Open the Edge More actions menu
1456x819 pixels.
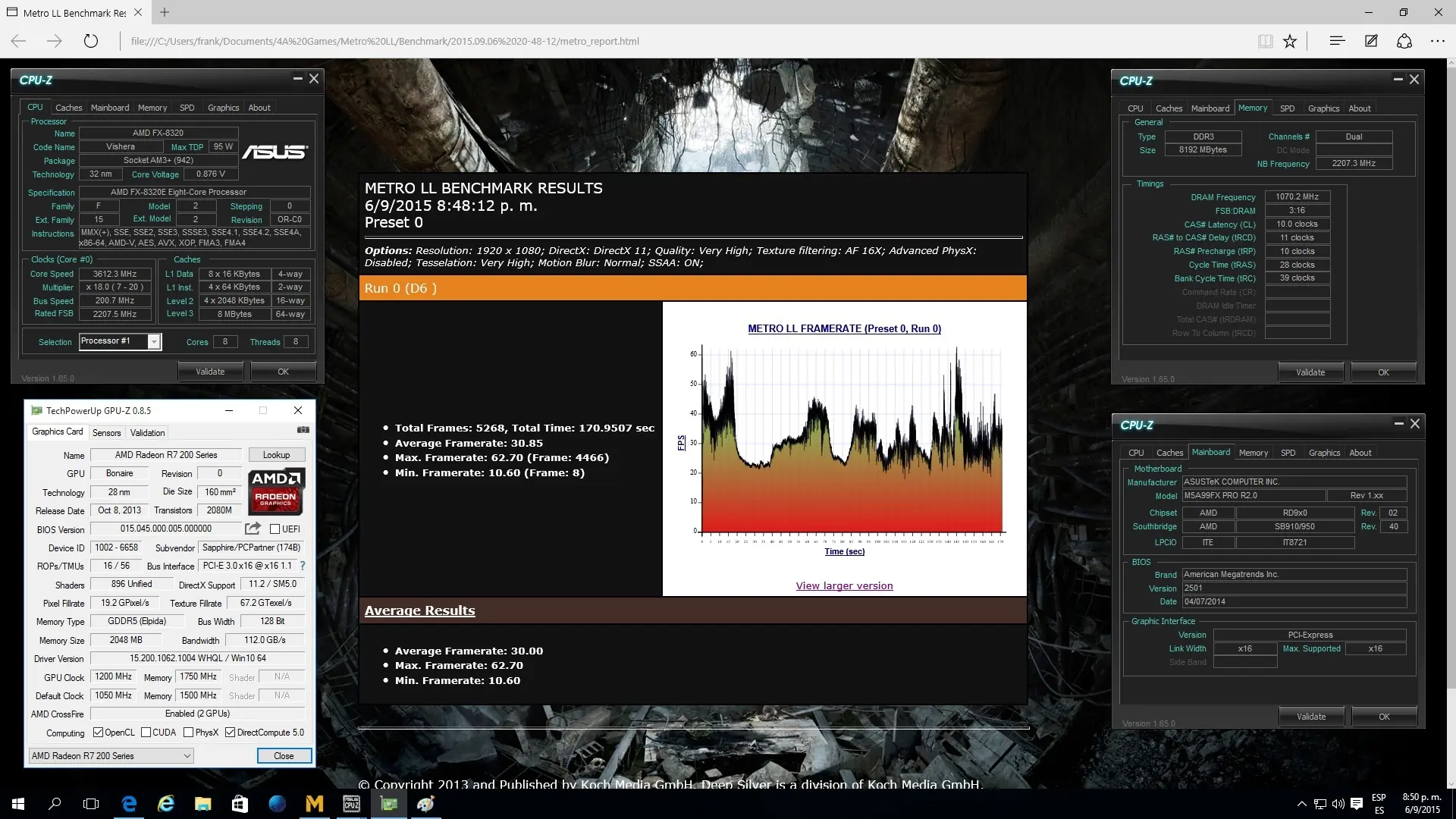click(1438, 41)
